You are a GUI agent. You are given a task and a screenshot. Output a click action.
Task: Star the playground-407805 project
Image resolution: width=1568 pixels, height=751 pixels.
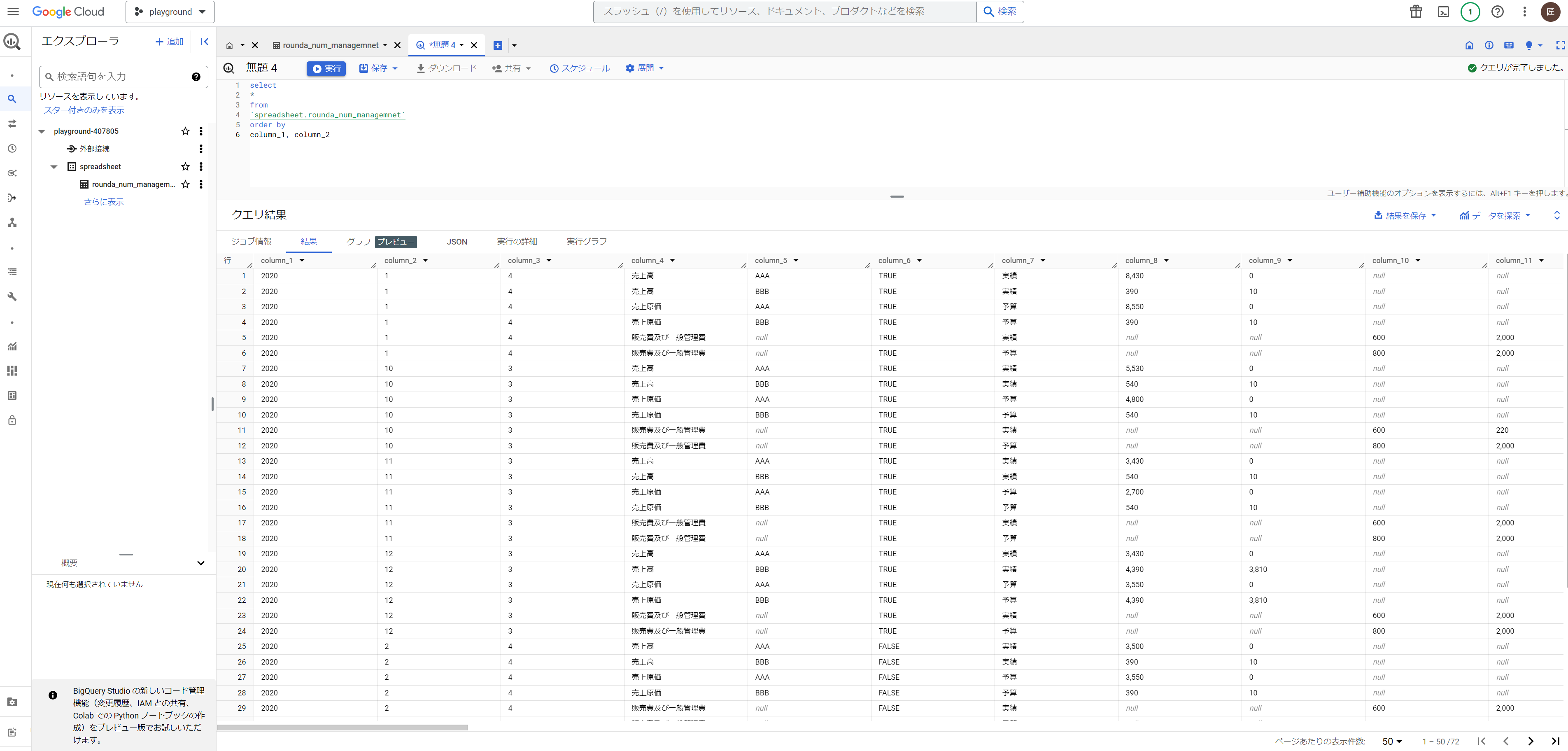(186, 131)
